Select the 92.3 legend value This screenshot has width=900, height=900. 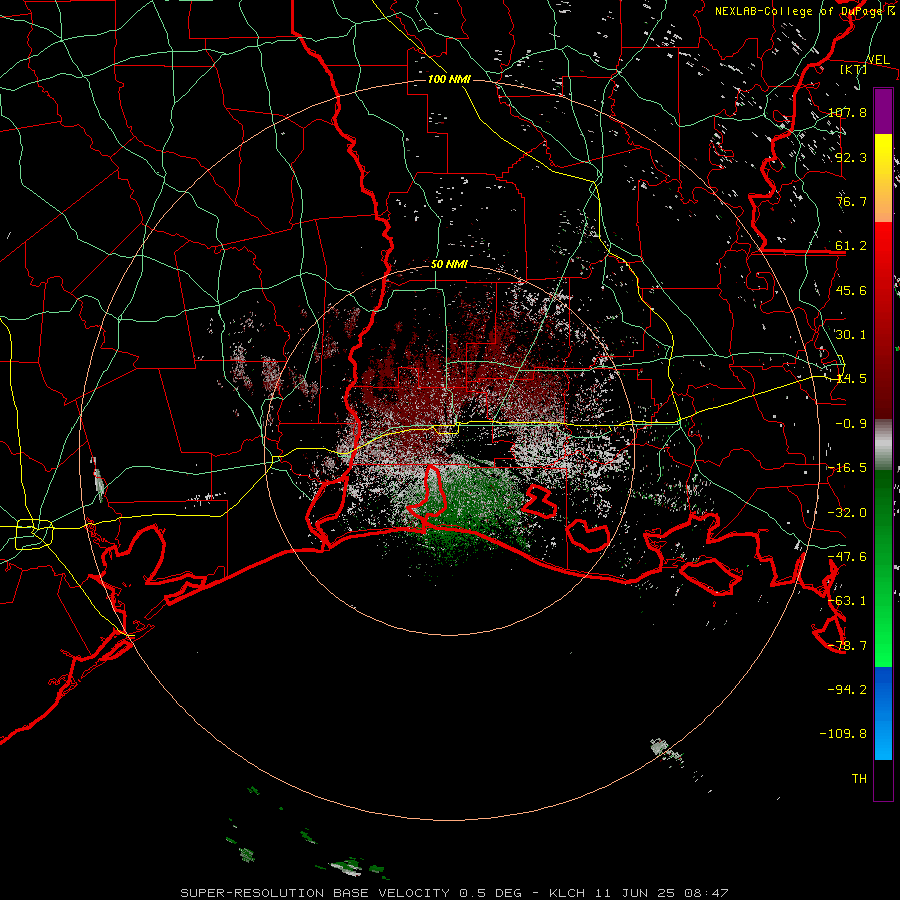851,157
